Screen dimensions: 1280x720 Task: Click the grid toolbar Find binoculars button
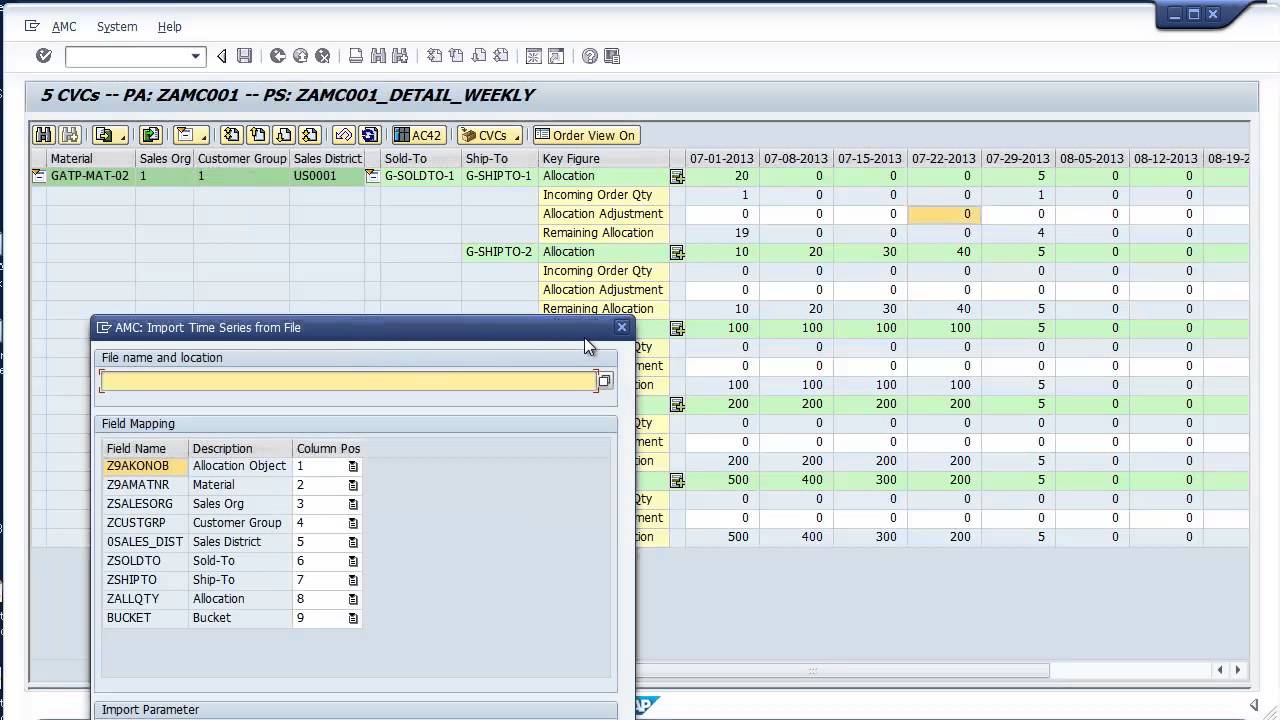pyautogui.click(x=43, y=135)
